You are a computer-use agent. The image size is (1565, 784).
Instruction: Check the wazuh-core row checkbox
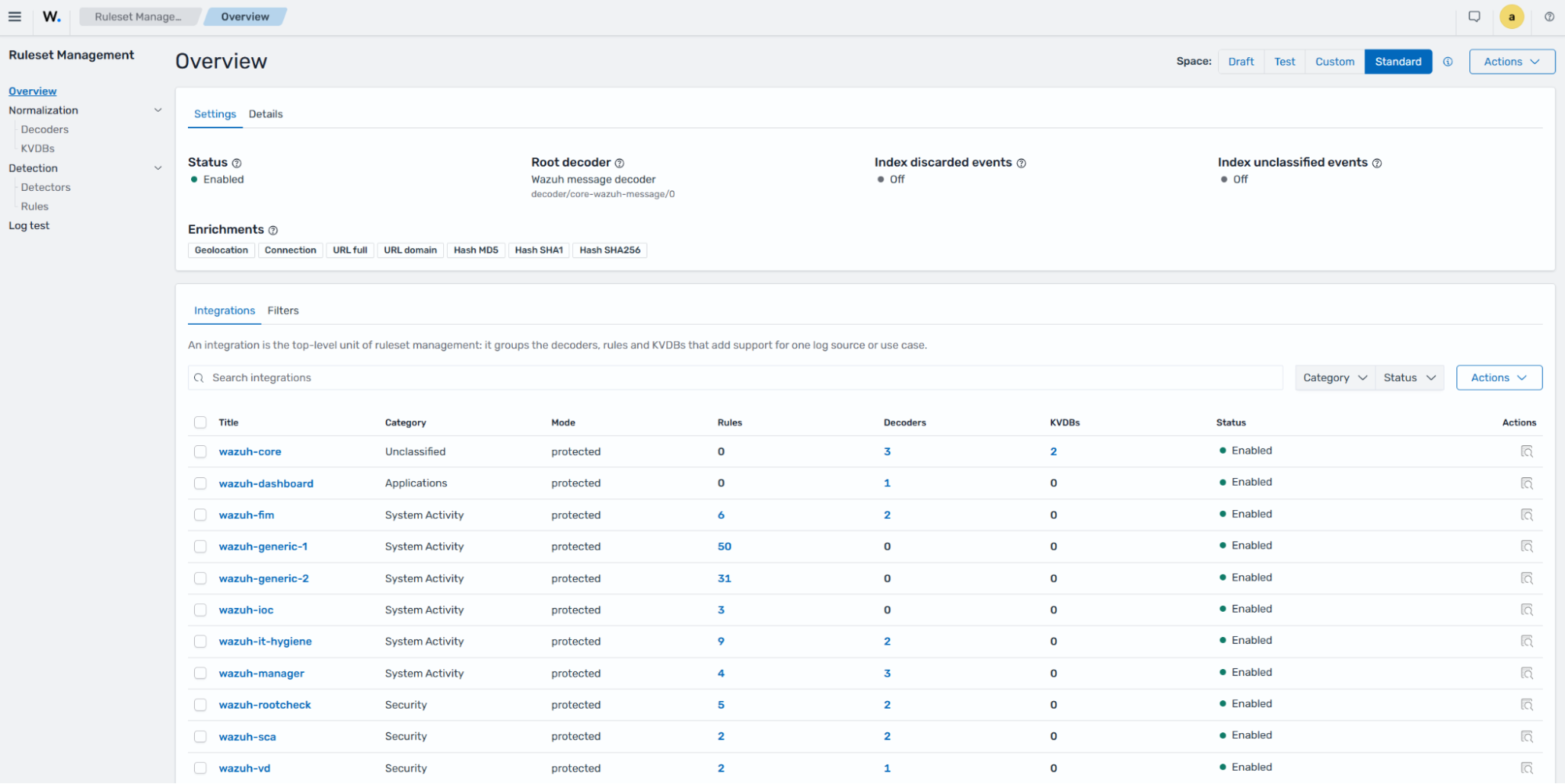tap(200, 451)
